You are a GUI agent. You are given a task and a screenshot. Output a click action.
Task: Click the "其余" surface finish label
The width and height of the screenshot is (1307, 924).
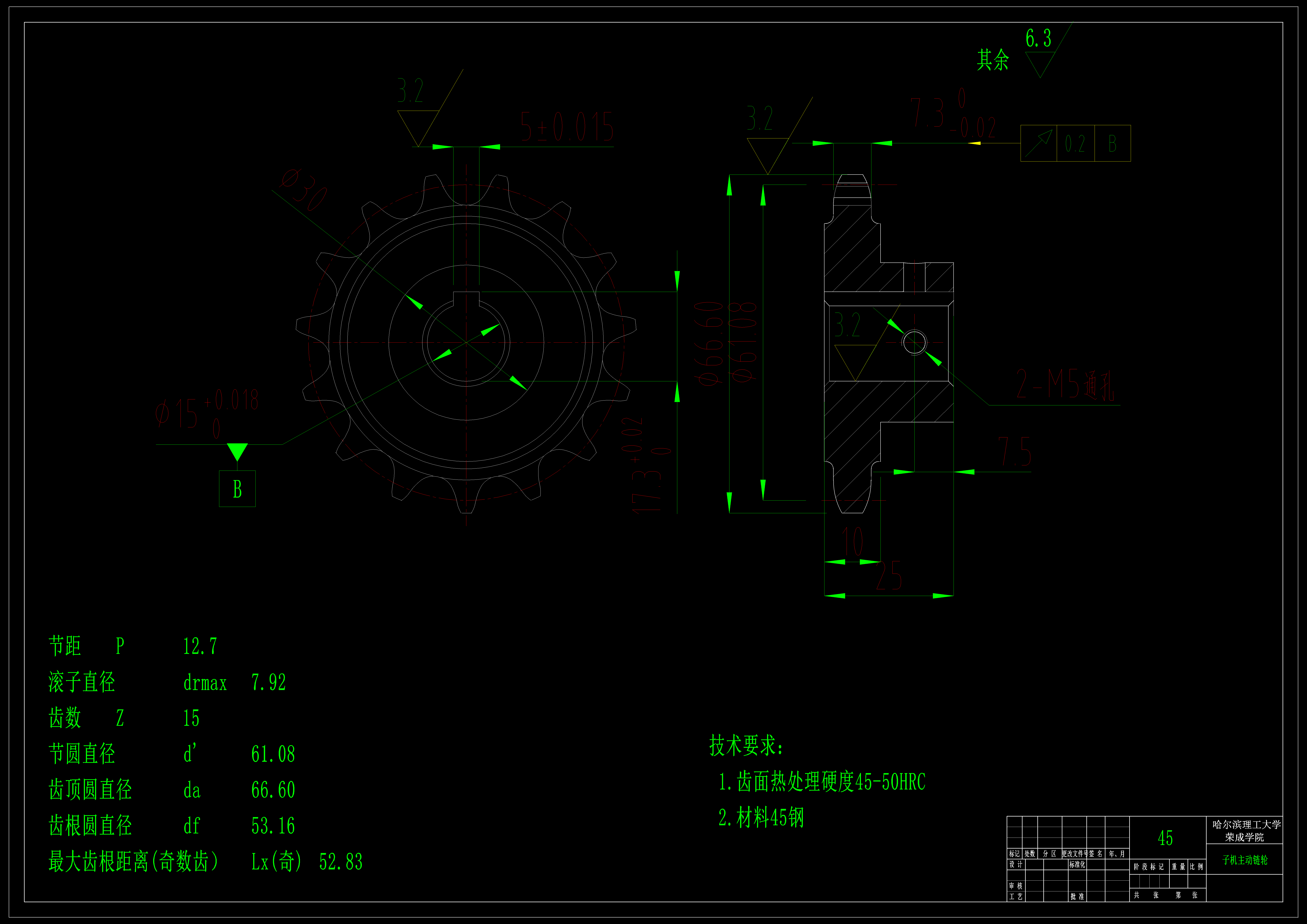point(993,60)
